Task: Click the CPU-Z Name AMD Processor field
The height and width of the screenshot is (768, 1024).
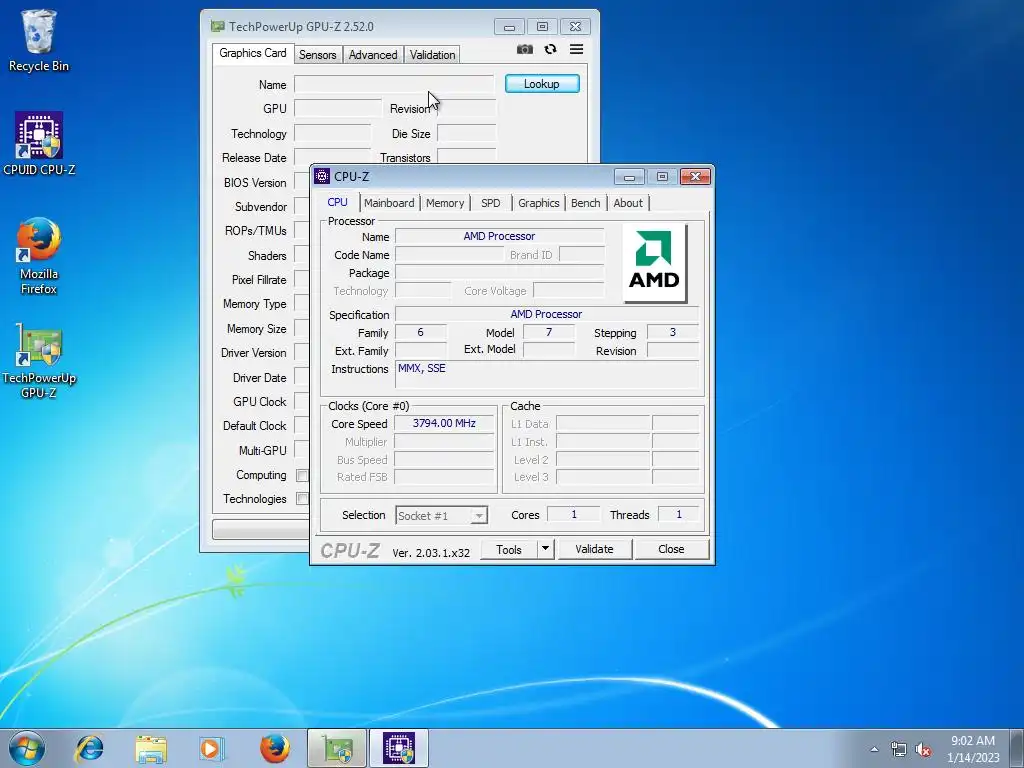Action: tap(500, 236)
